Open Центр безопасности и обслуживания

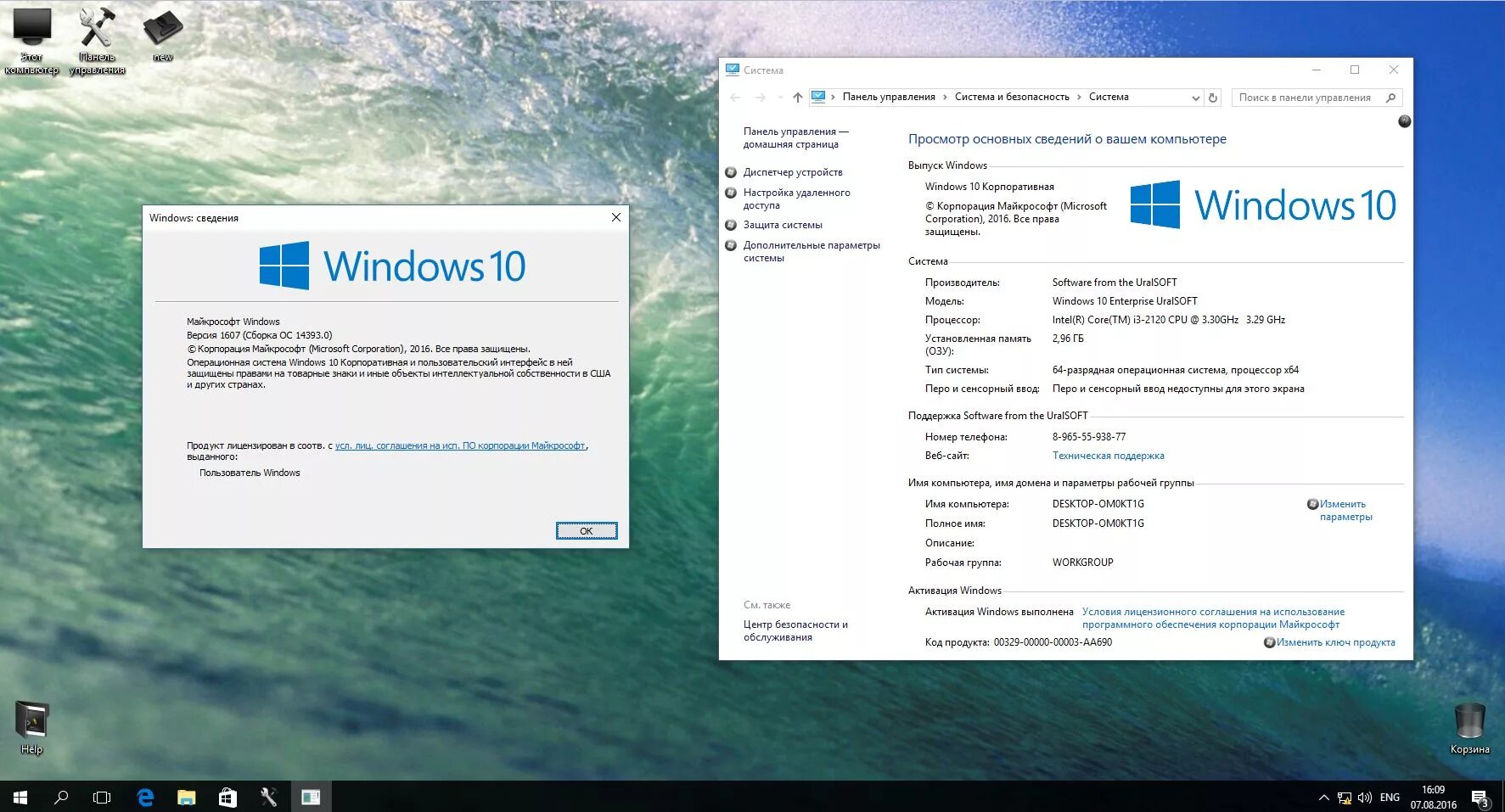pos(795,630)
